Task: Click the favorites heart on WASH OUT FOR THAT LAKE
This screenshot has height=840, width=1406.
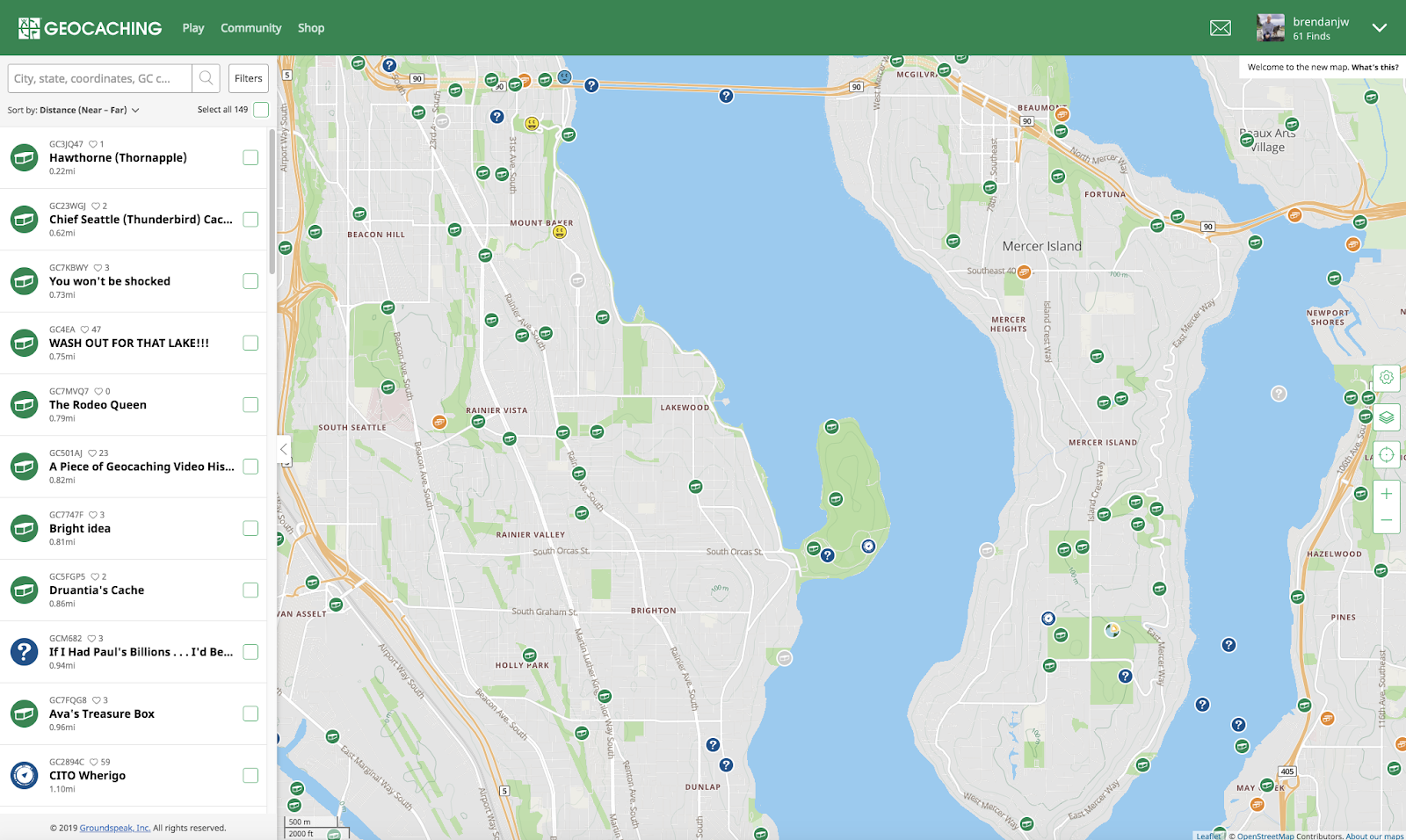Action: [85, 329]
